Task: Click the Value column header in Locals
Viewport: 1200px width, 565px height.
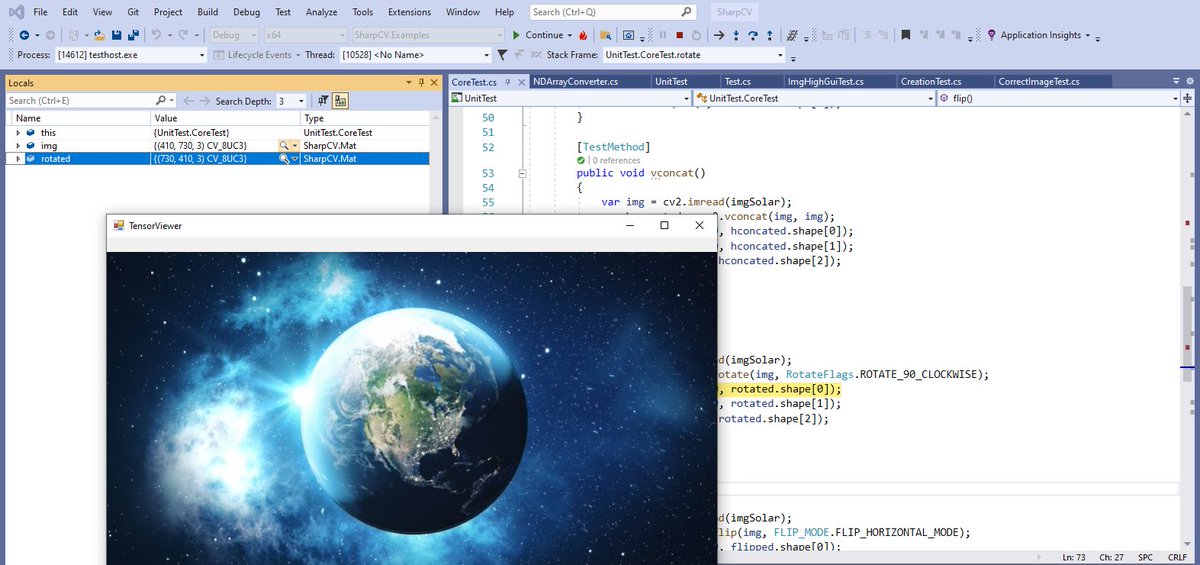Action: (225, 118)
